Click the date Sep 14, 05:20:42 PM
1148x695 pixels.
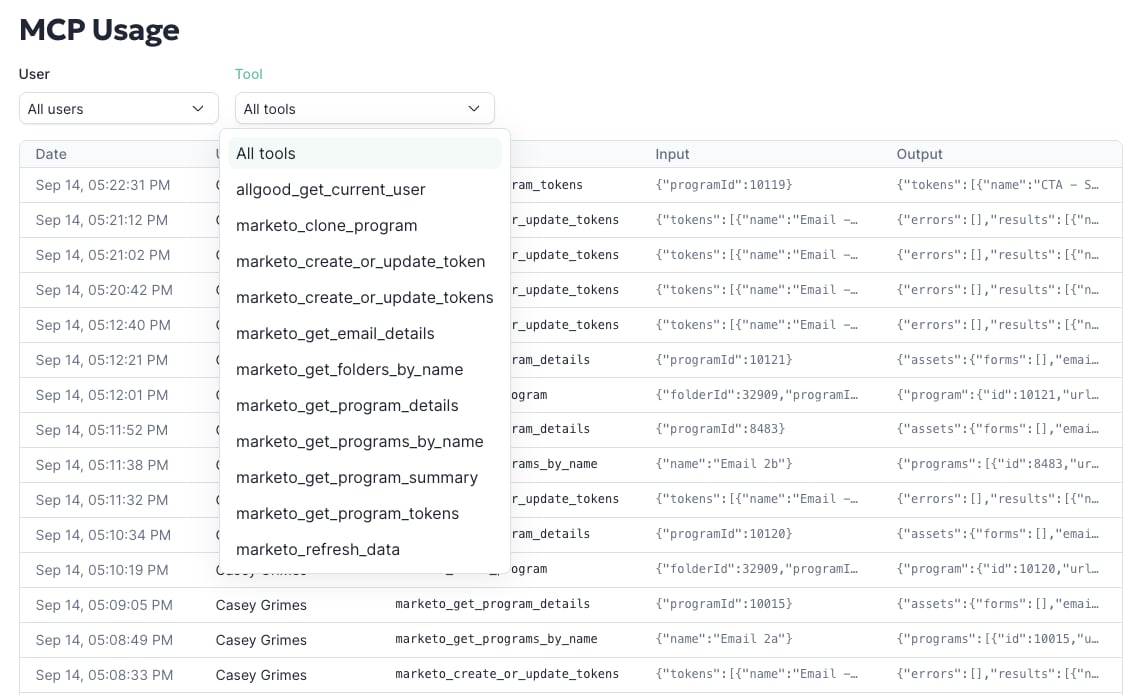coord(104,290)
